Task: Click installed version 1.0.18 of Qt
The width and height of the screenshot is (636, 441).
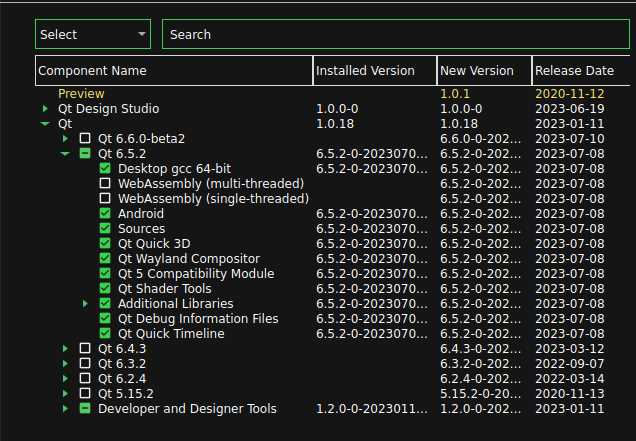Action: coord(335,124)
